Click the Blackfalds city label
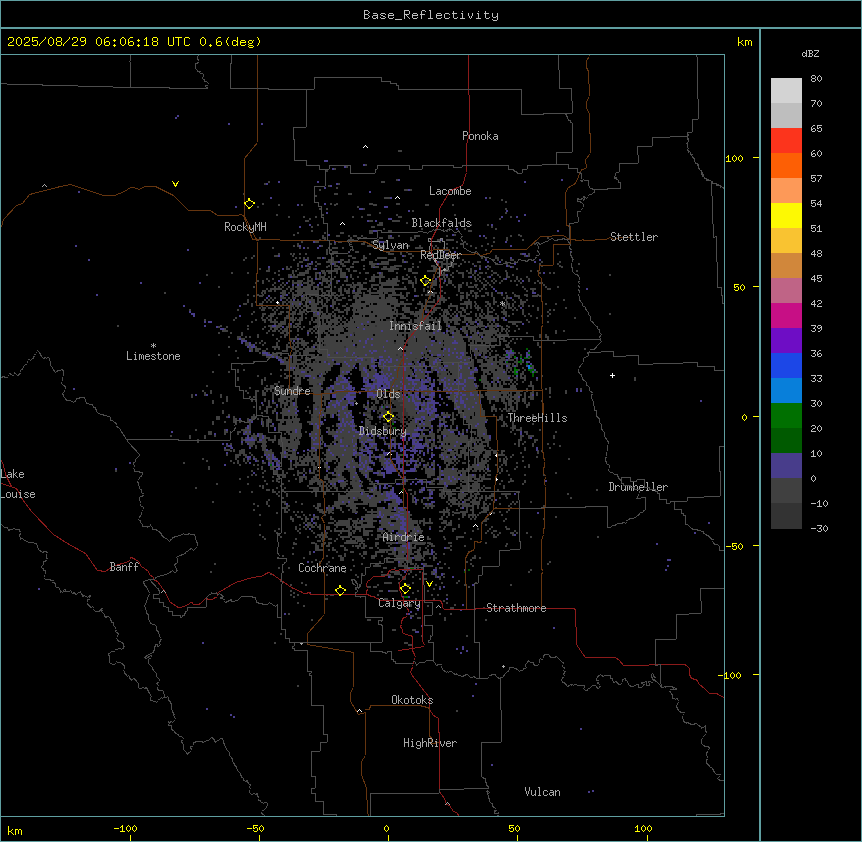The height and width of the screenshot is (842, 862). (x=441, y=223)
